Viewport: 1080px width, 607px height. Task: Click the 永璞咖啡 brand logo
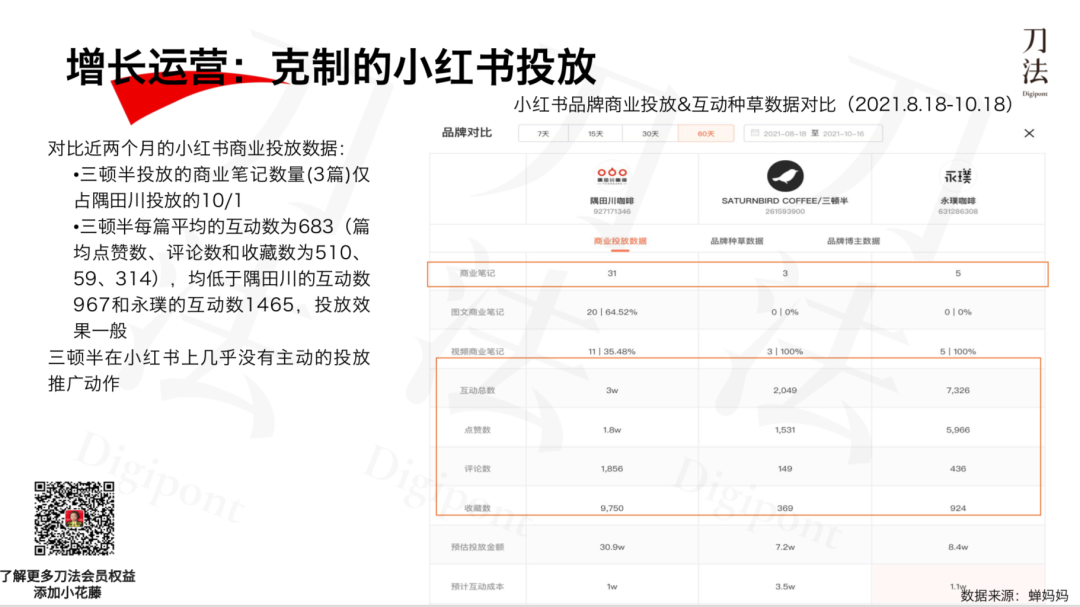(958, 176)
